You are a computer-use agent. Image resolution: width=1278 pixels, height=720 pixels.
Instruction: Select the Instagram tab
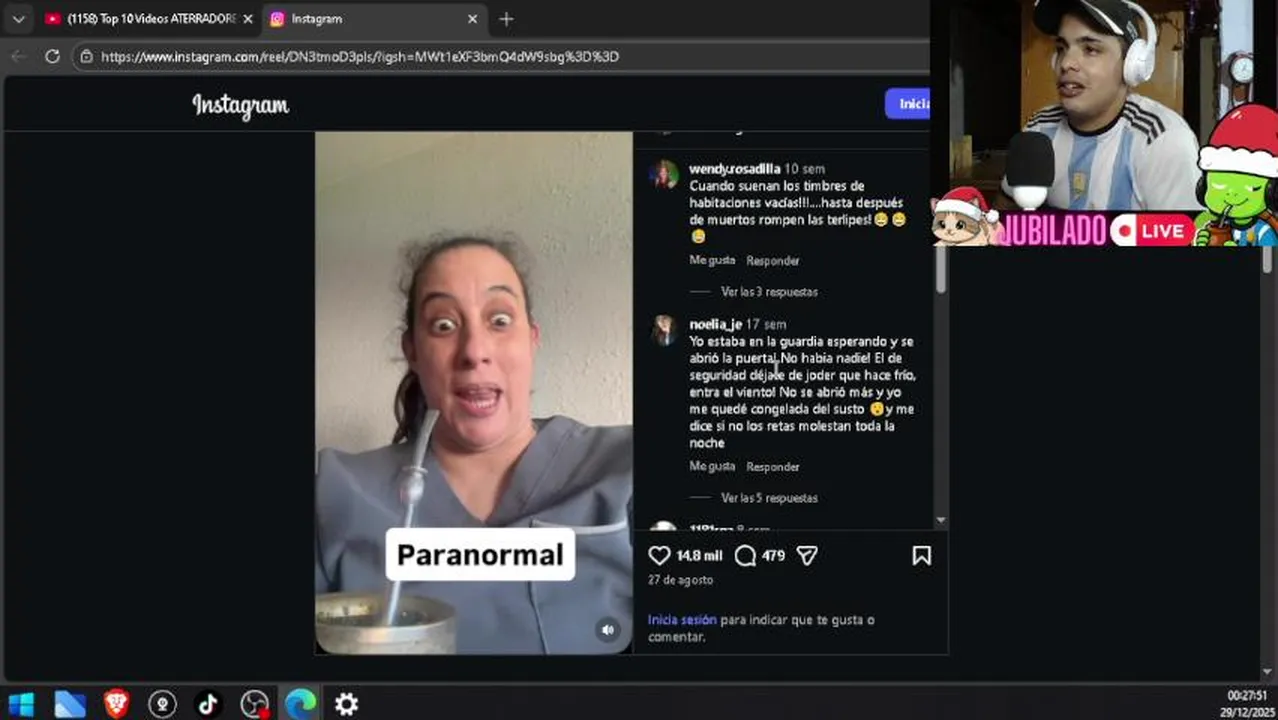(372, 19)
